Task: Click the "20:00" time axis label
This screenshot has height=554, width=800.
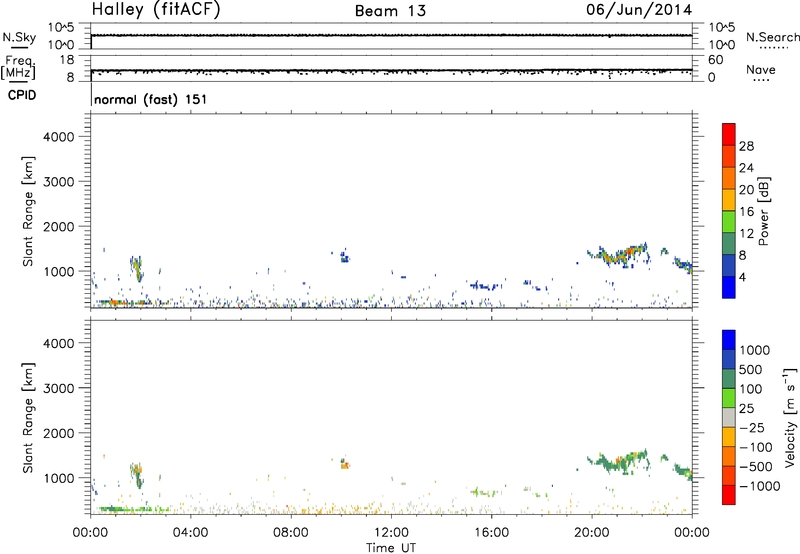Action: click(x=591, y=533)
